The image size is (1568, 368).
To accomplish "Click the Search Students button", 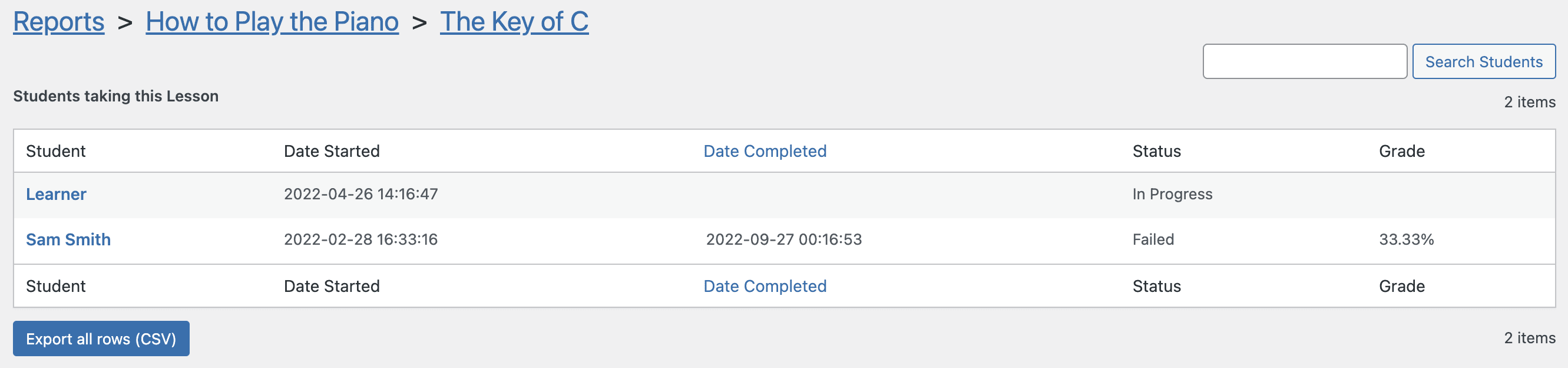I will coord(1483,61).
